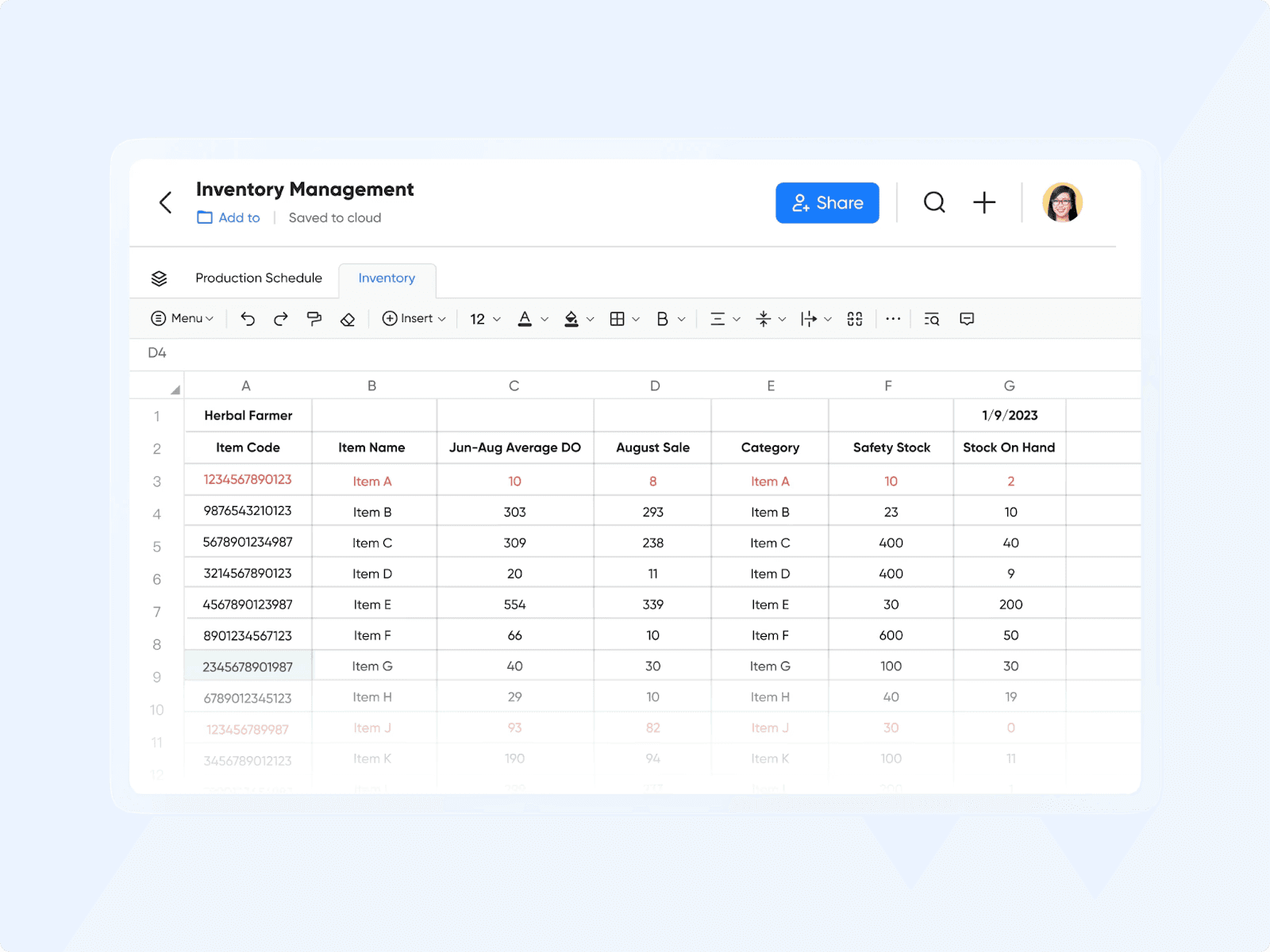Expand the vertical align dropdown arrow
This screenshot has width=1270, height=952.
tap(782, 320)
